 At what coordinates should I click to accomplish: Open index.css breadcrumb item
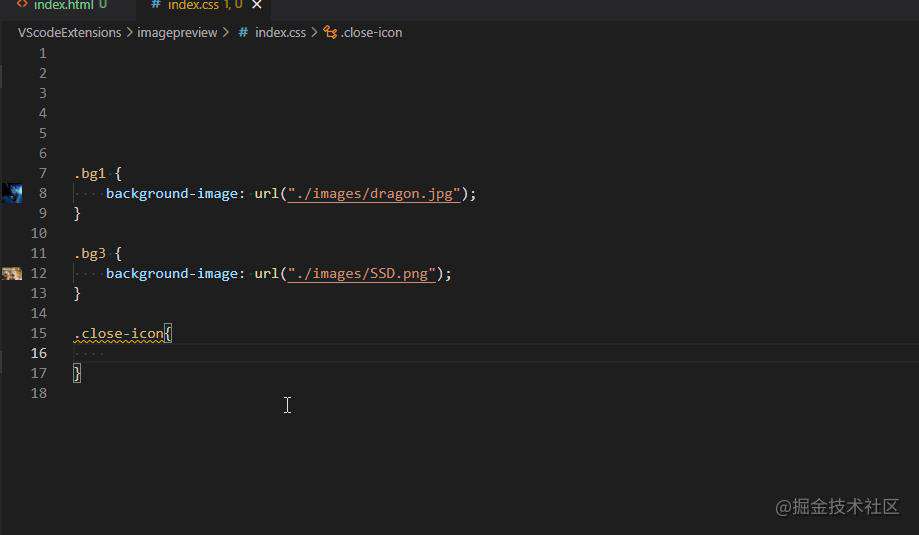click(280, 33)
